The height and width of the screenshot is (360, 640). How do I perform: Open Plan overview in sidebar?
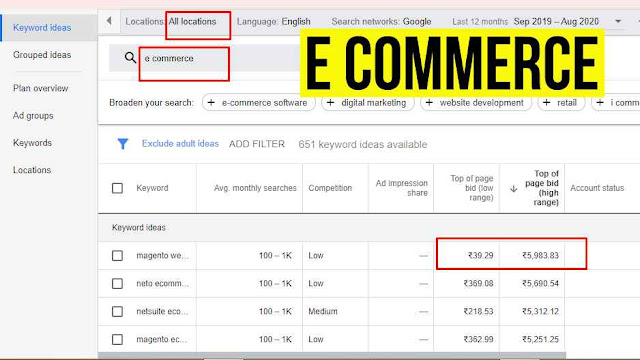click(40, 88)
